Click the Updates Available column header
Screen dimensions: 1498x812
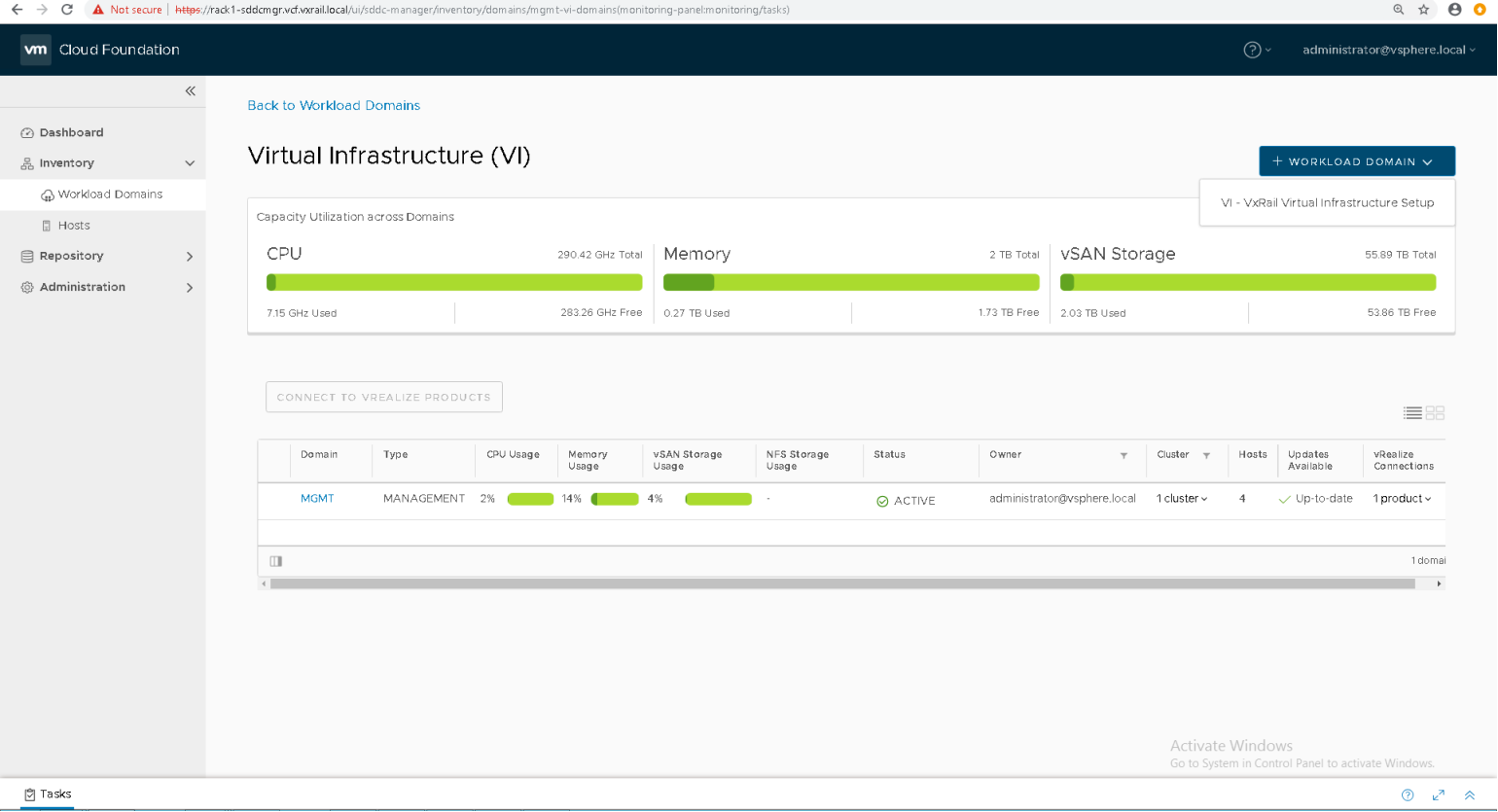coord(1310,461)
